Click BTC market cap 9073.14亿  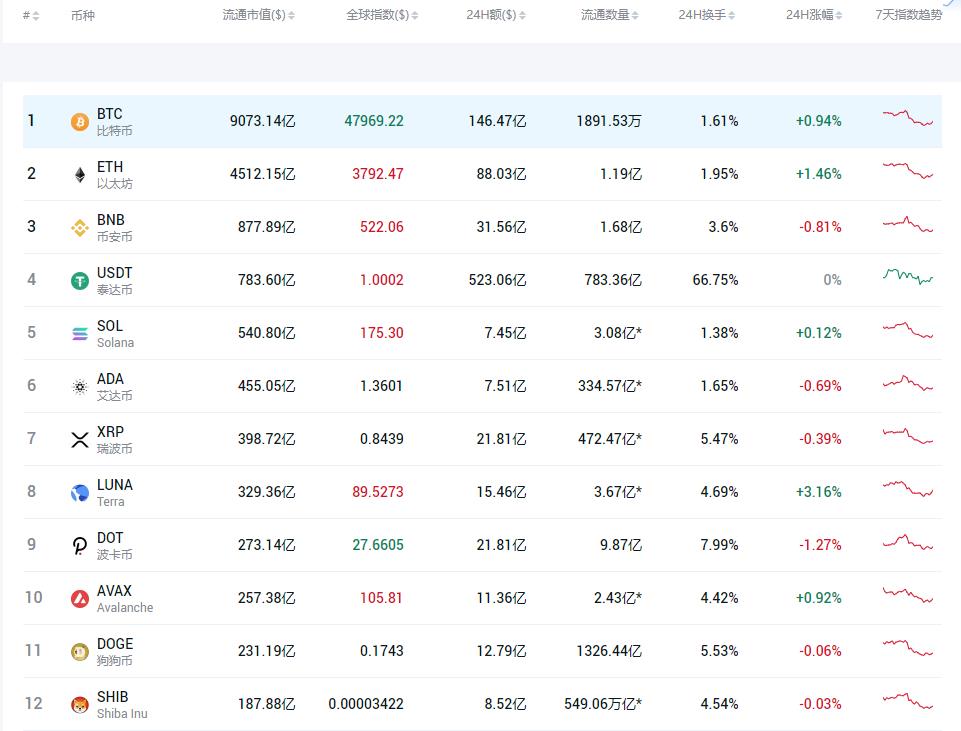(262, 121)
